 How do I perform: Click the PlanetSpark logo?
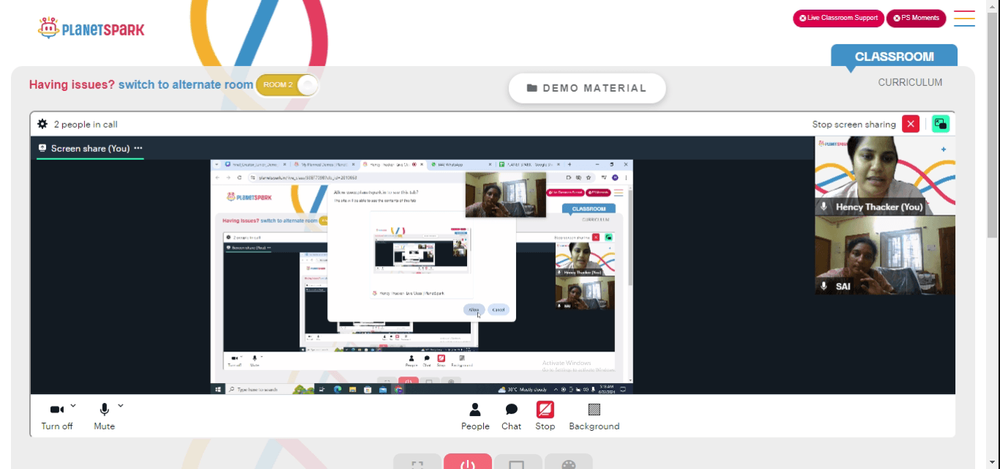click(x=91, y=28)
